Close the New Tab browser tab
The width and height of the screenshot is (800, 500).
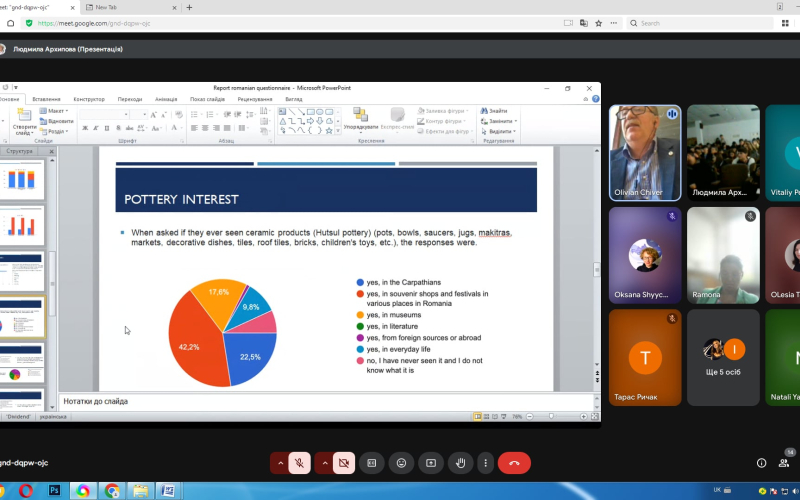[x=174, y=8]
